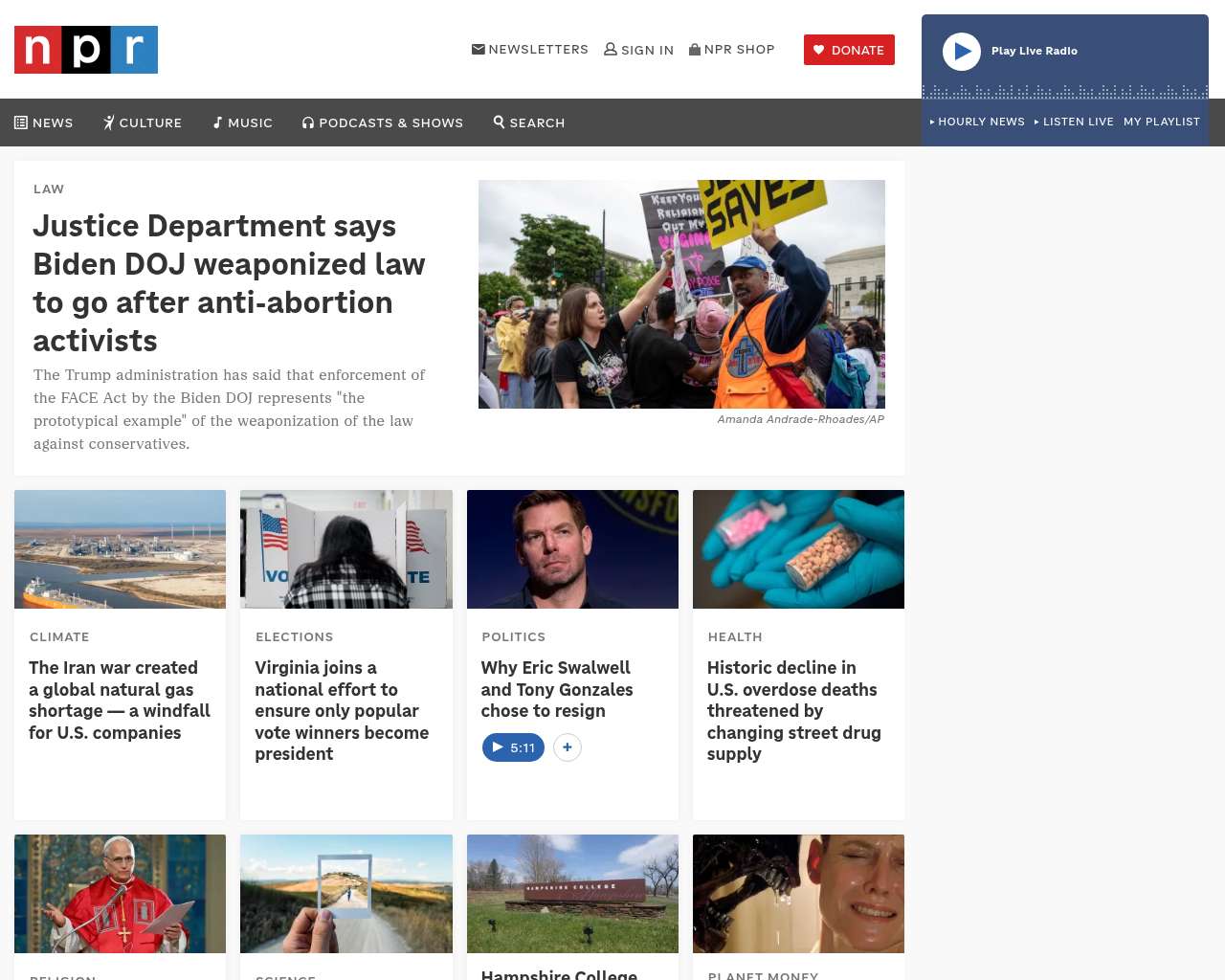Click the Search magnifying glass icon
This screenshot has width=1225, height=980.
(499, 122)
